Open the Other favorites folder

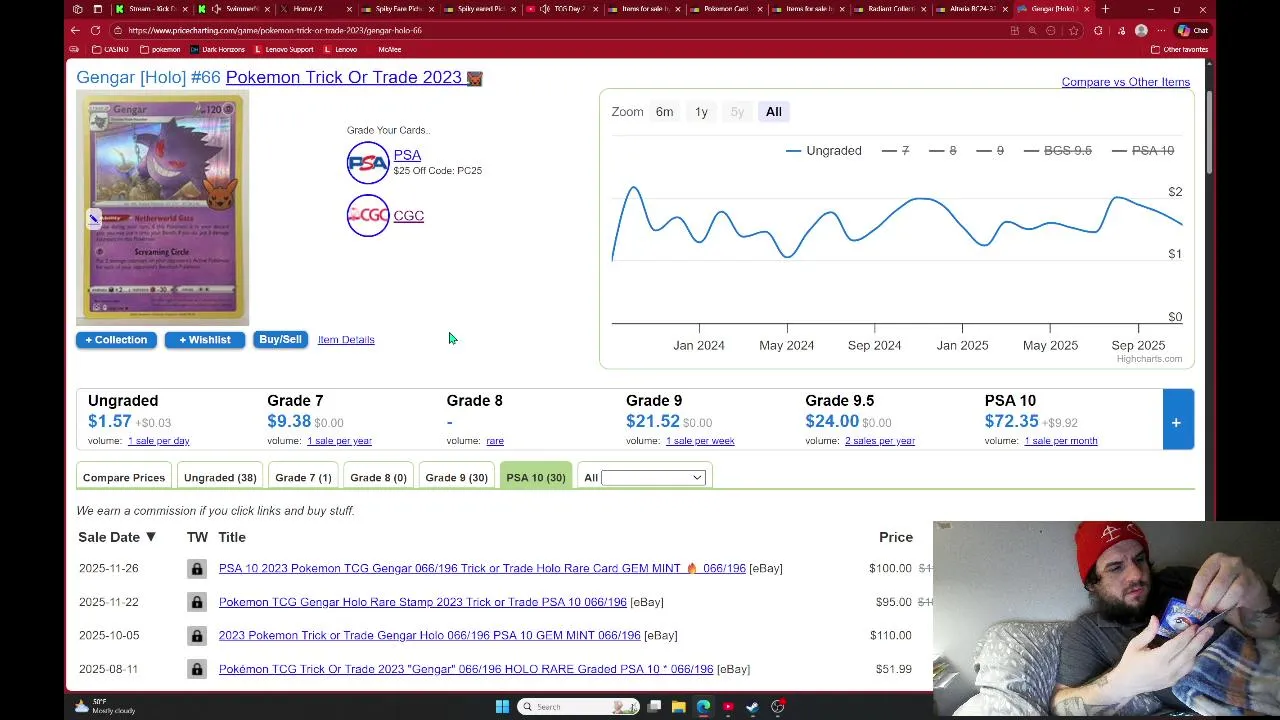pos(1180,49)
